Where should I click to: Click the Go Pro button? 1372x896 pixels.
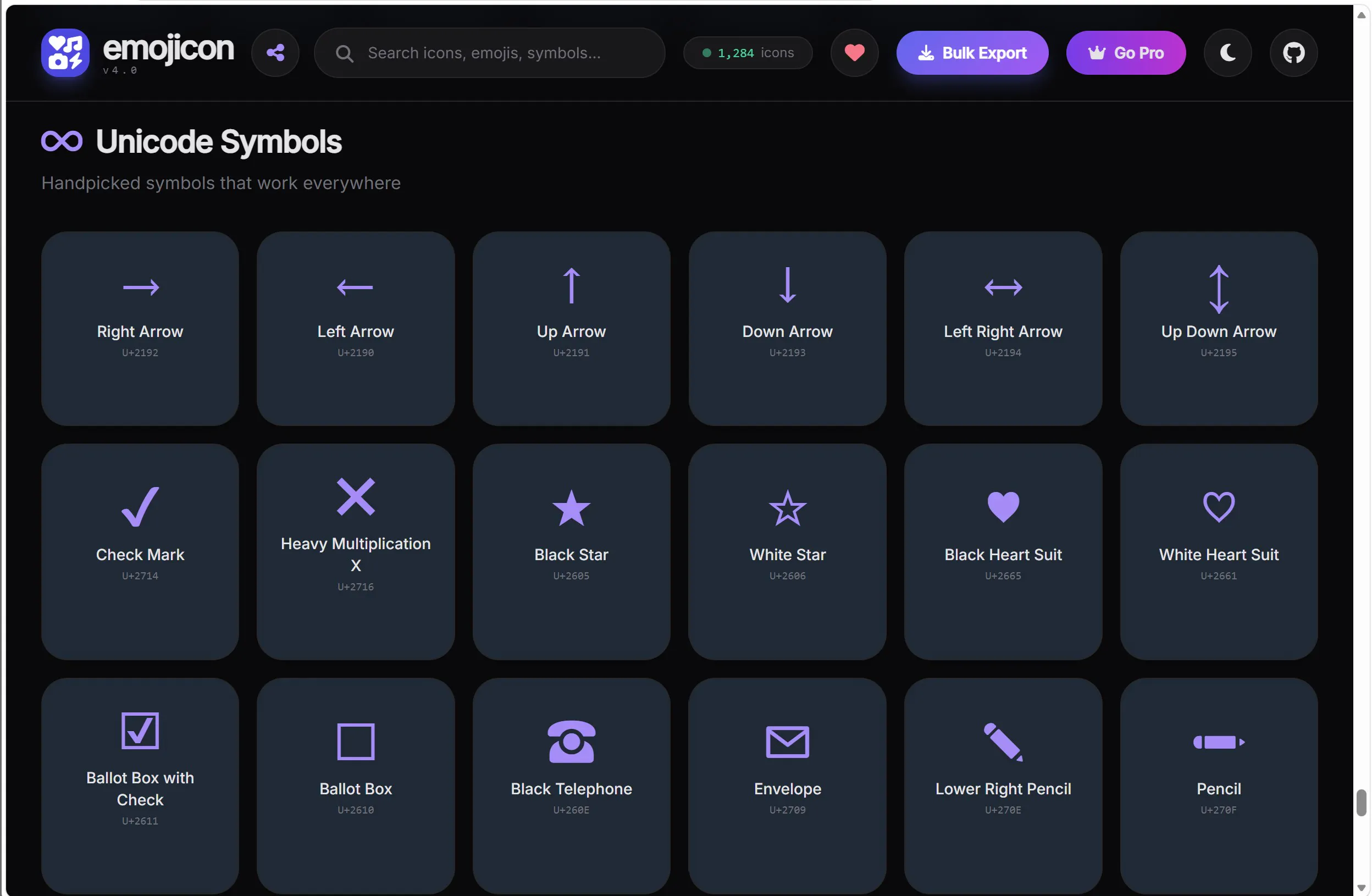[x=1126, y=52]
